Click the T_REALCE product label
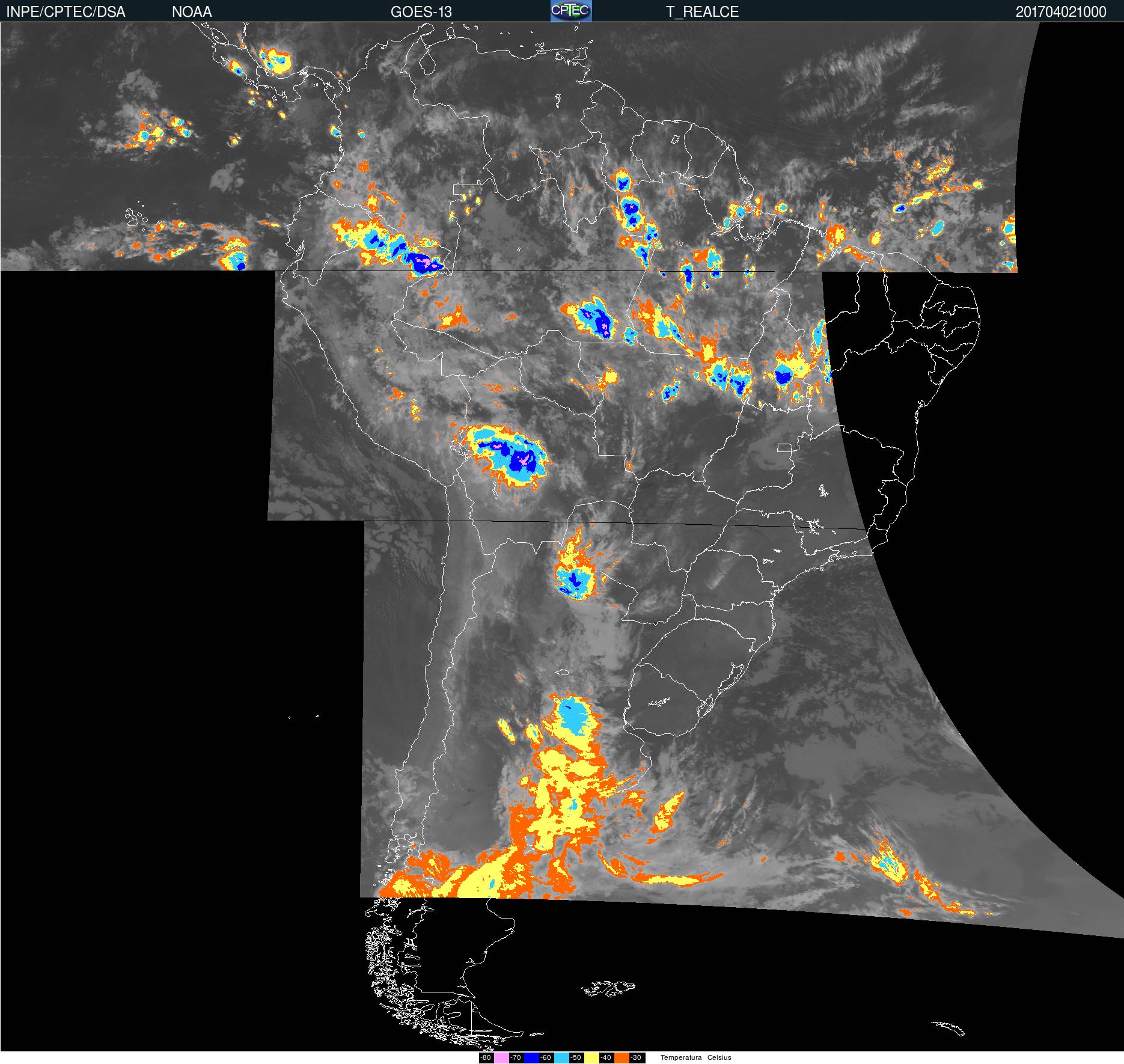Viewport: 1124px width, 1064px height. [702, 12]
